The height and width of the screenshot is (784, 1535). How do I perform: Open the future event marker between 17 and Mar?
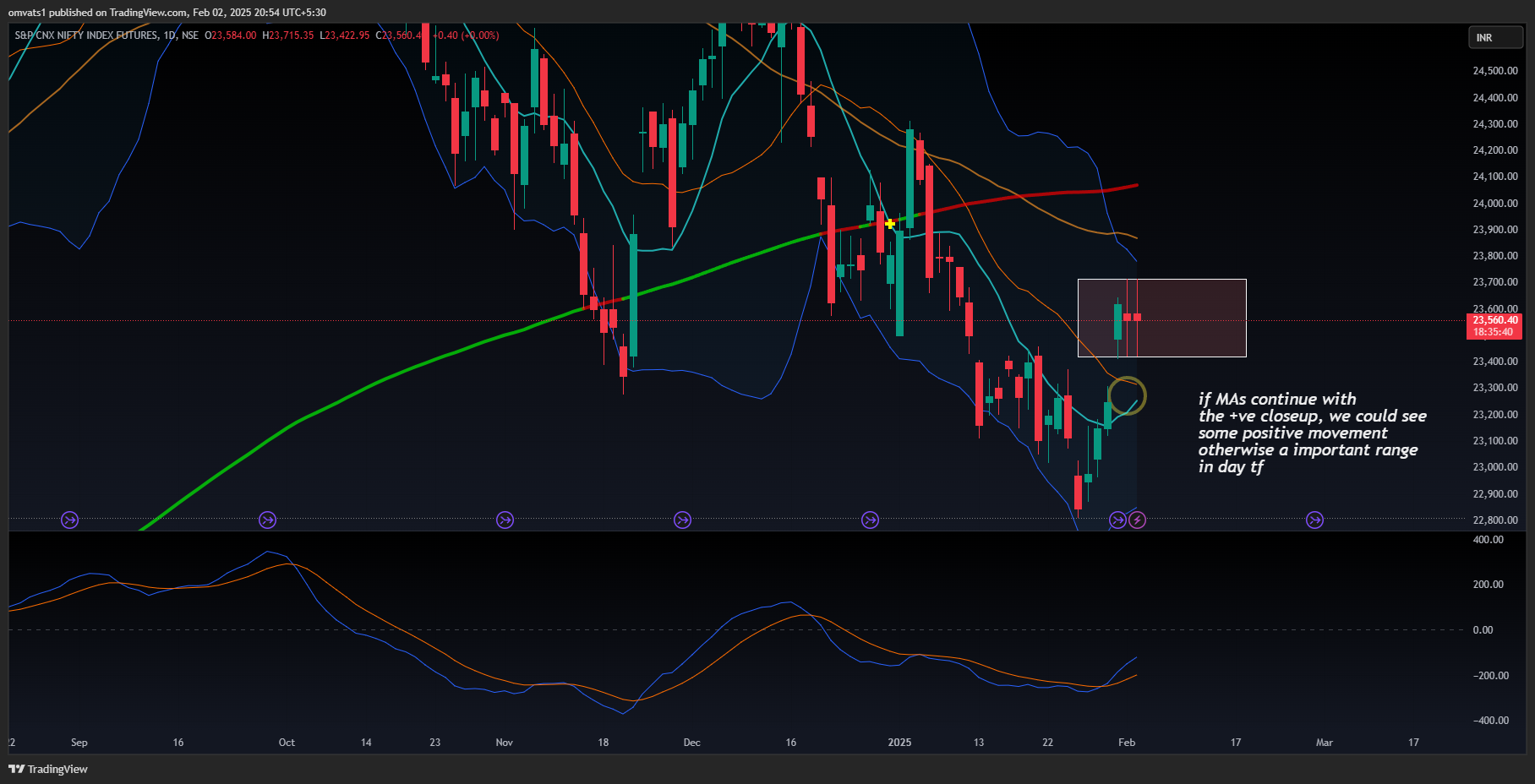1314,520
